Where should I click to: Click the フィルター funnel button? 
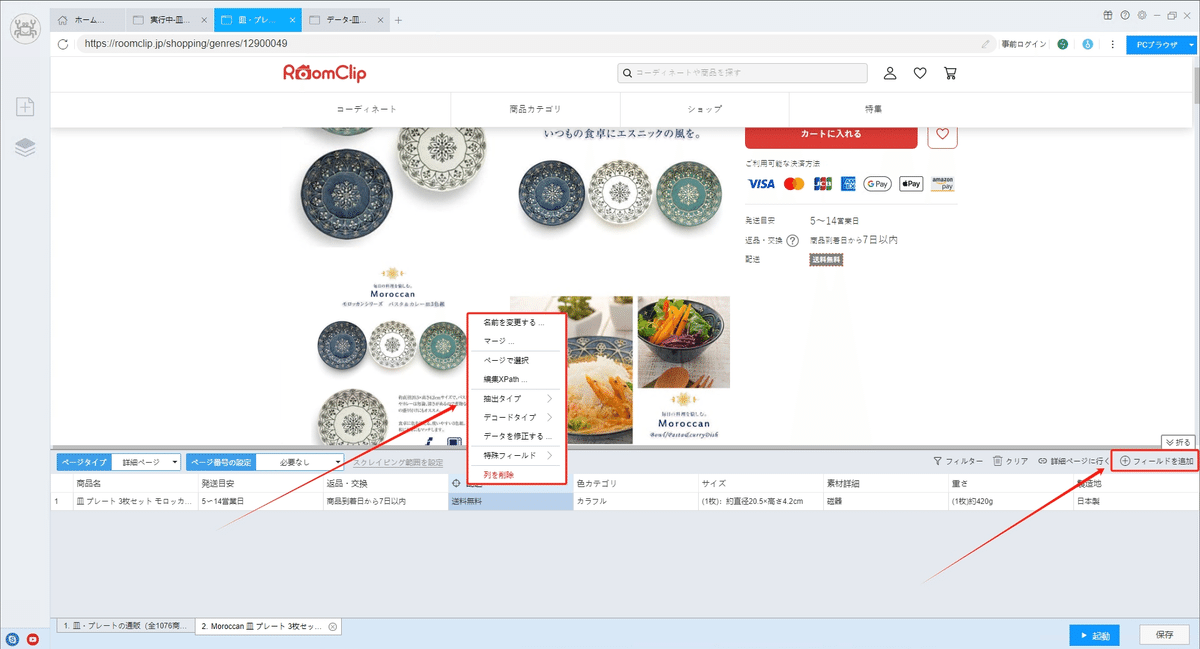tap(957, 461)
